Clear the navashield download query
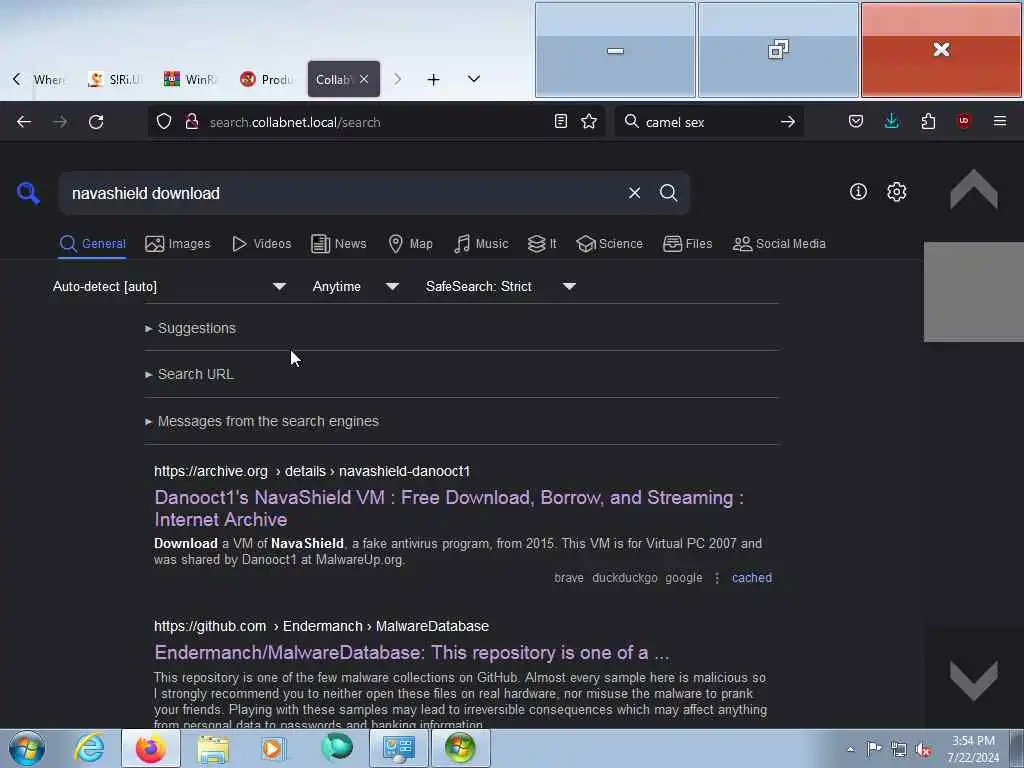Image resolution: width=1024 pixels, height=768 pixels. pos(634,193)
